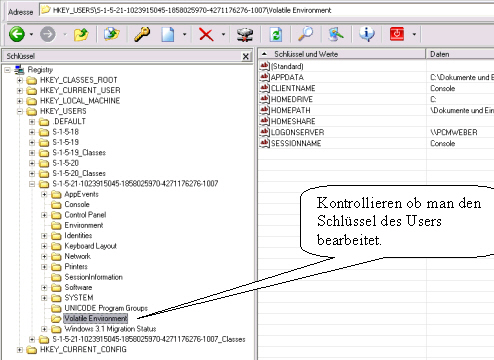494x360 pixels.
Task: Select Windows 3.1 Migration Status key
Action: click(x=110, y=329)
